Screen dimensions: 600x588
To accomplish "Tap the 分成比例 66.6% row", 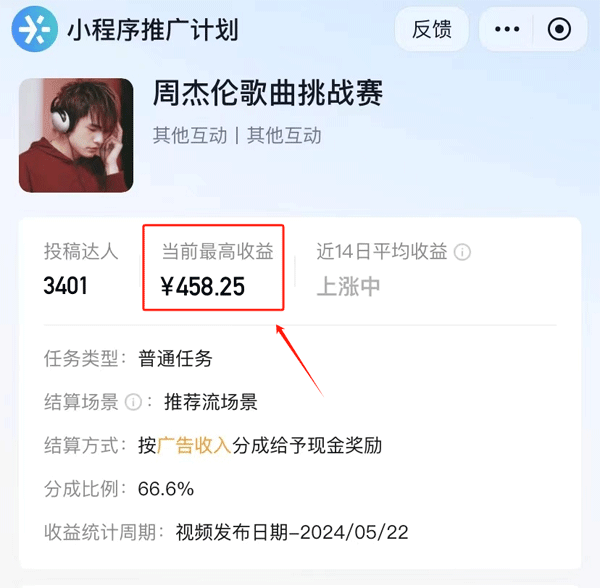I will (x=119, y=489).
